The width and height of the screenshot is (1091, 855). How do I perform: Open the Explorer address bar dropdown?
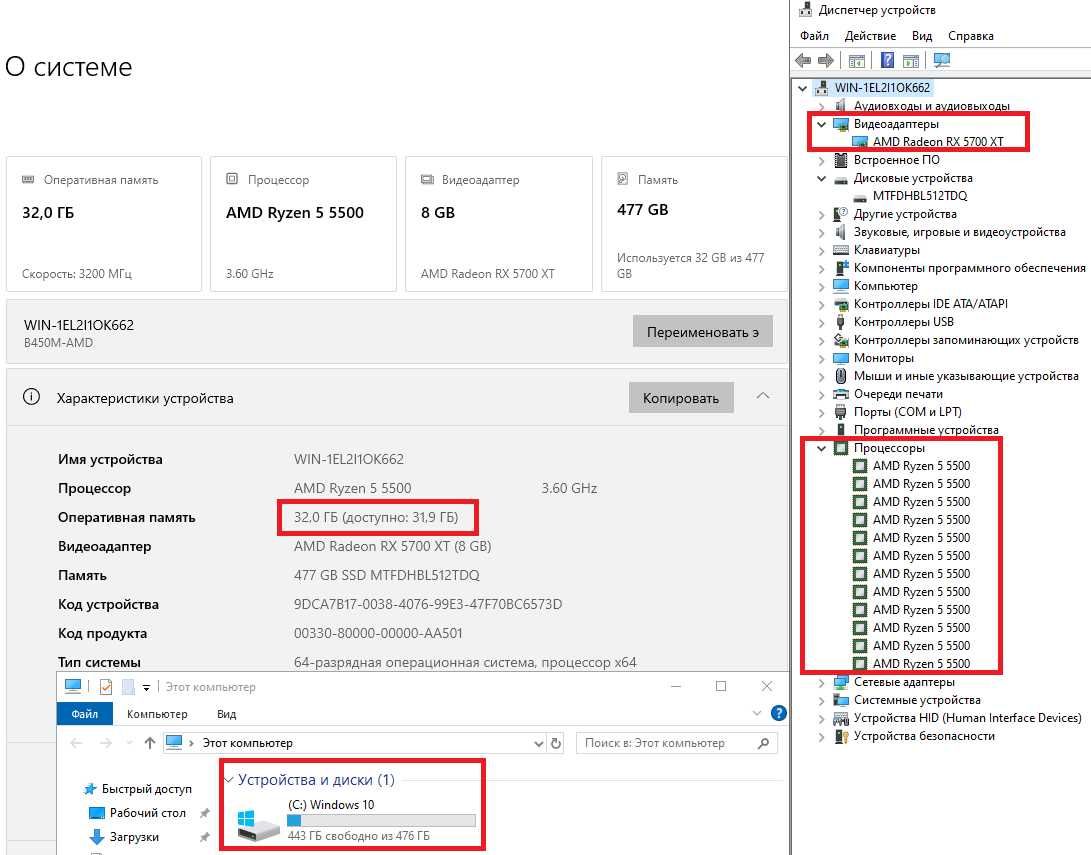point(539,744)
